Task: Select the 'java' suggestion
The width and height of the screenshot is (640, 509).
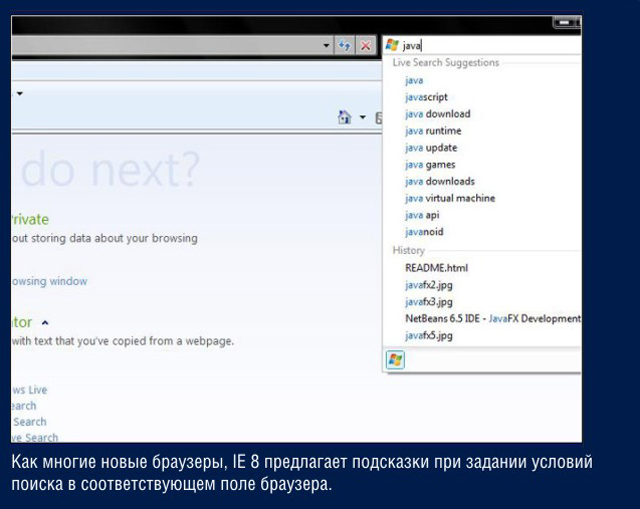Action: [x=414, y=80]
